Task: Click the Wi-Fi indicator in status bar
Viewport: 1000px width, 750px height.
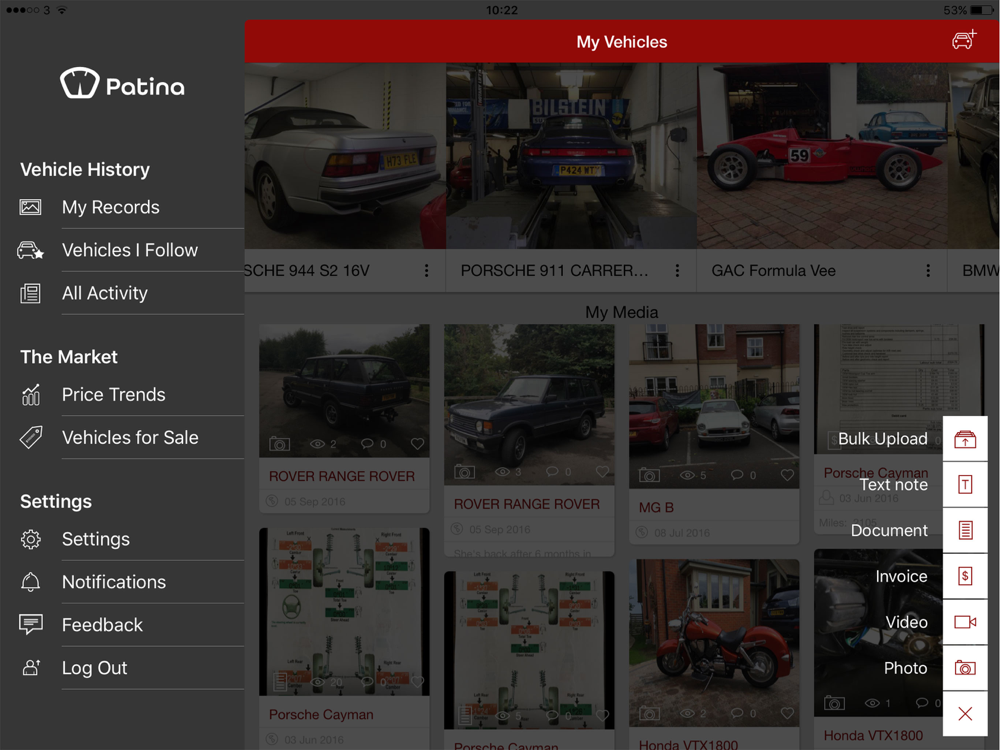Action: pos(61,10)
